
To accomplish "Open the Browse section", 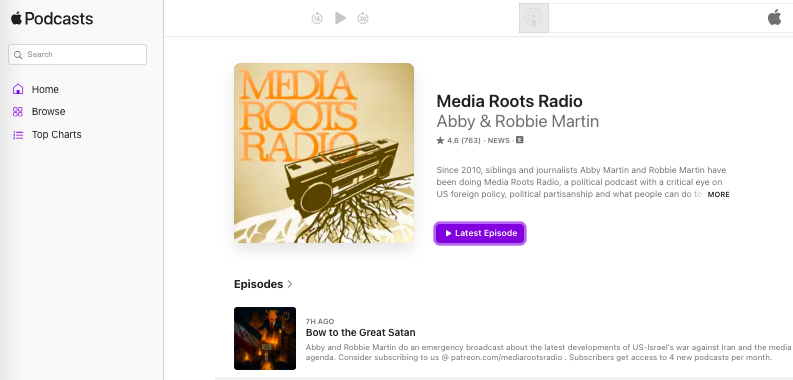I will click(49, 112).
